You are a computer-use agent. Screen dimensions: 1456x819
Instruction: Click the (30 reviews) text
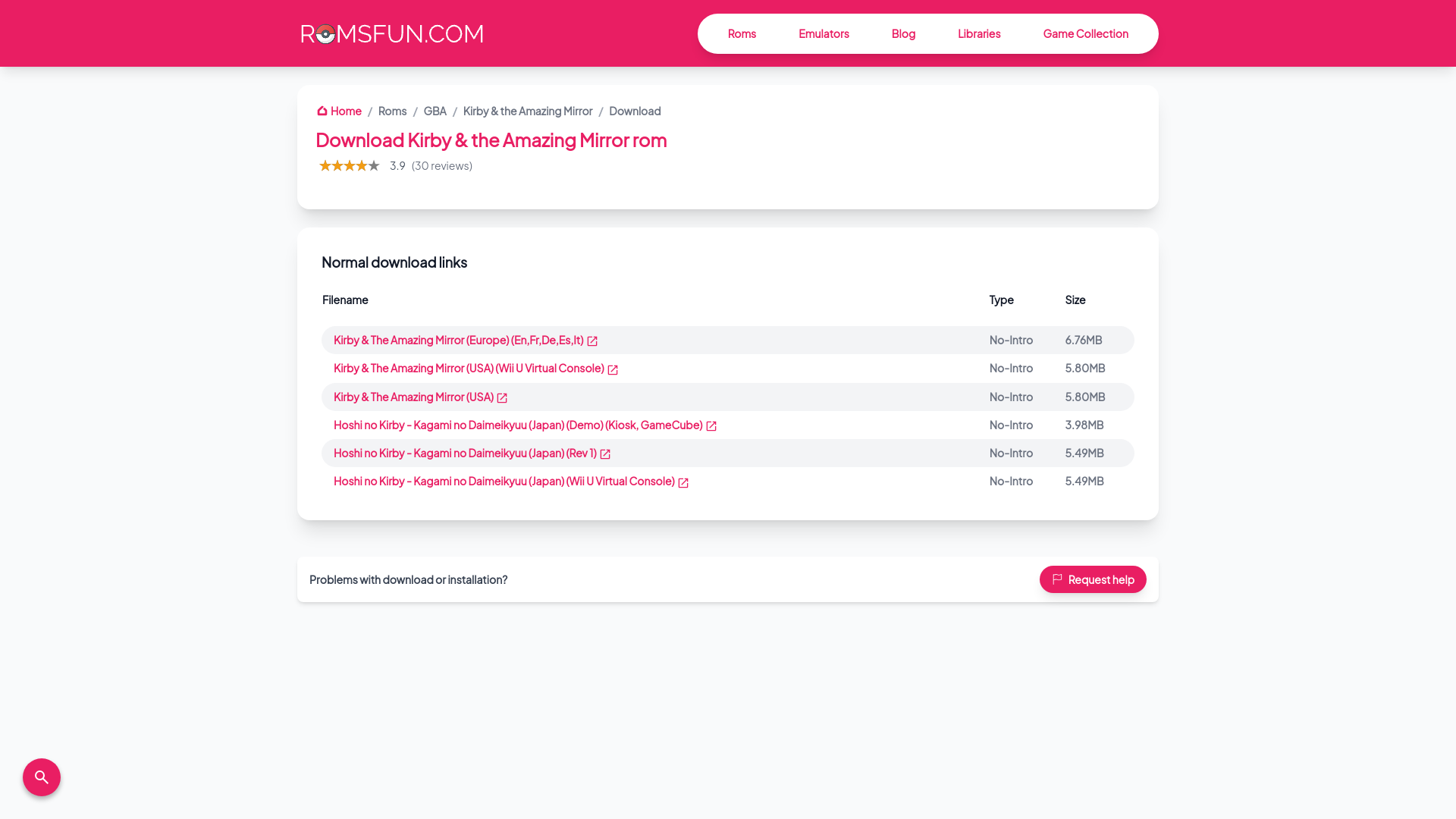[x=441, y=165]
